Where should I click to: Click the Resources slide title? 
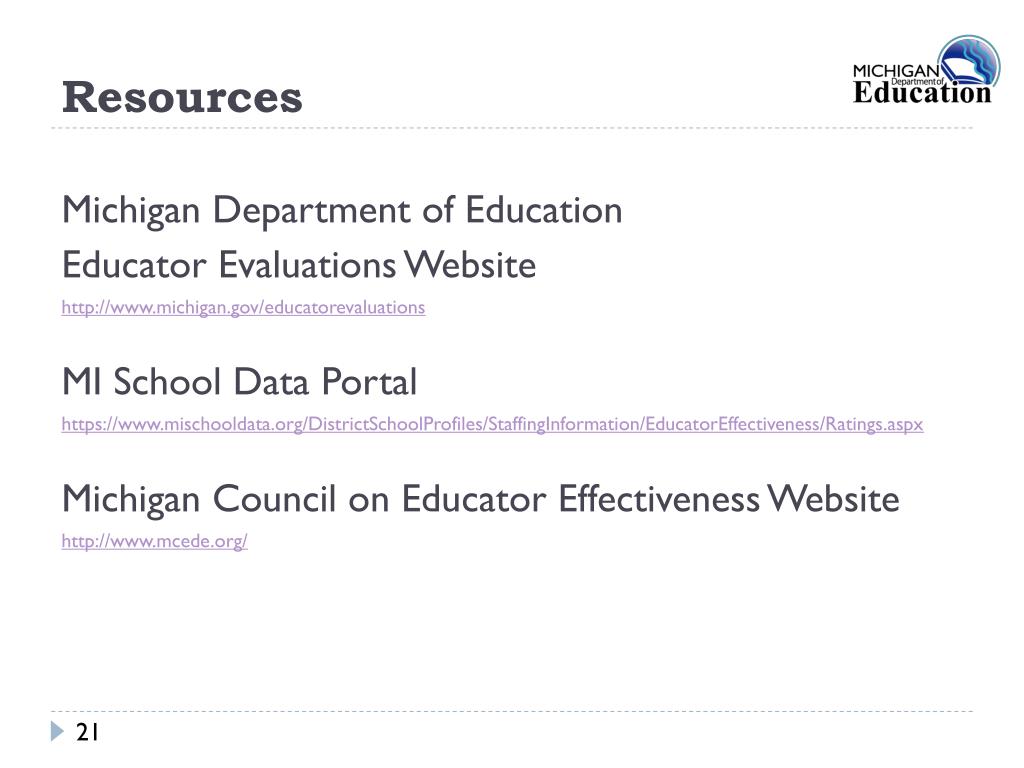click(x=182, y=98)
